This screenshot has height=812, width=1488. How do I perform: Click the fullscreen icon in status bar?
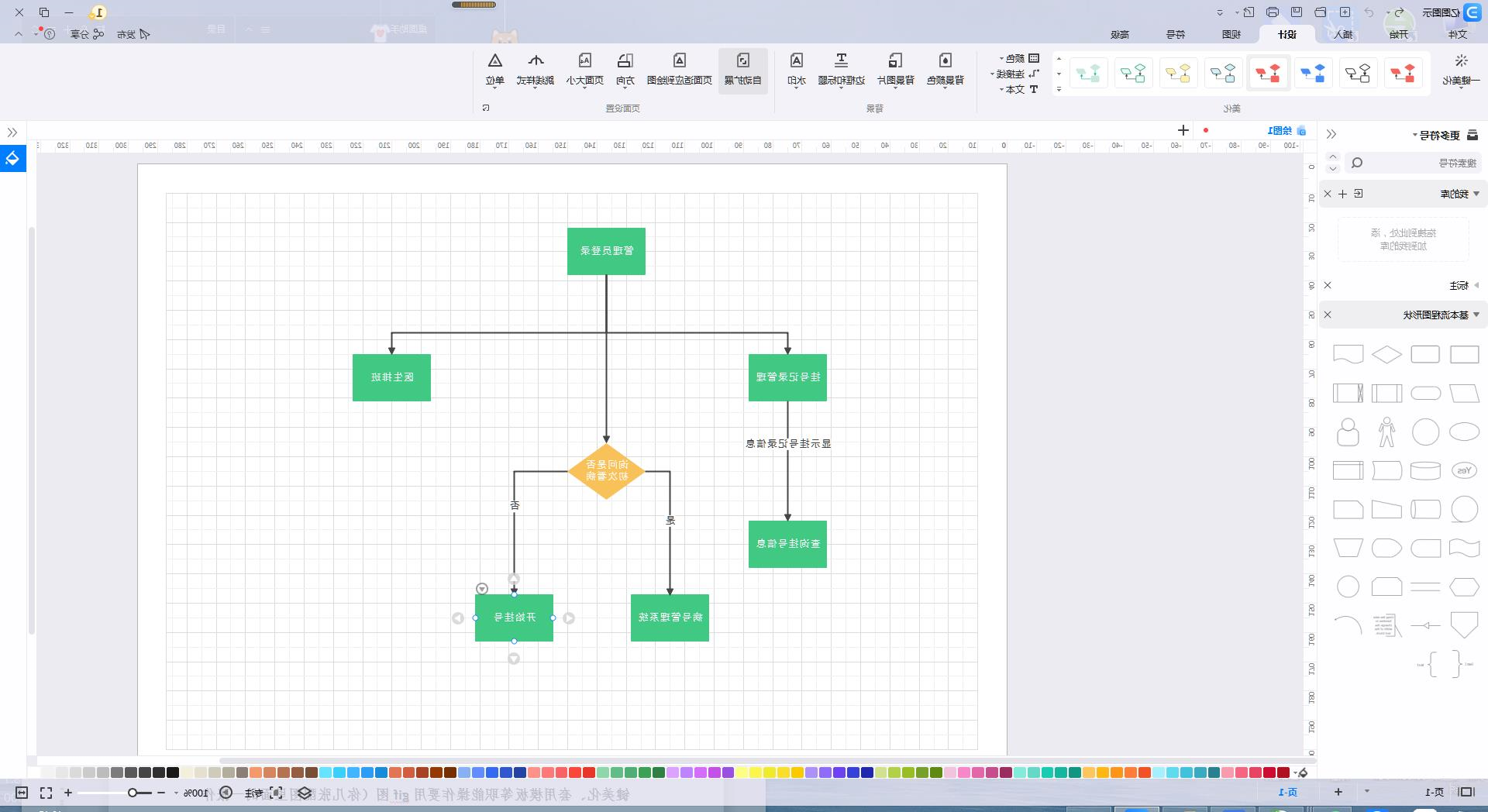[46, 793]
